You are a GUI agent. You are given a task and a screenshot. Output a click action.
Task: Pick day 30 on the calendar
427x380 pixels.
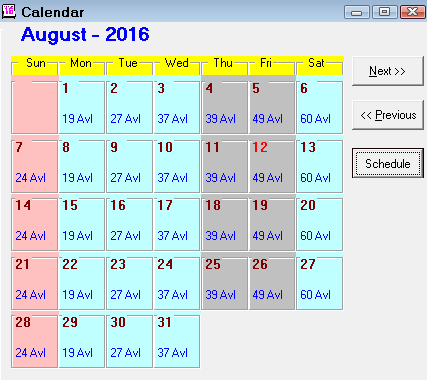(129, 341)
